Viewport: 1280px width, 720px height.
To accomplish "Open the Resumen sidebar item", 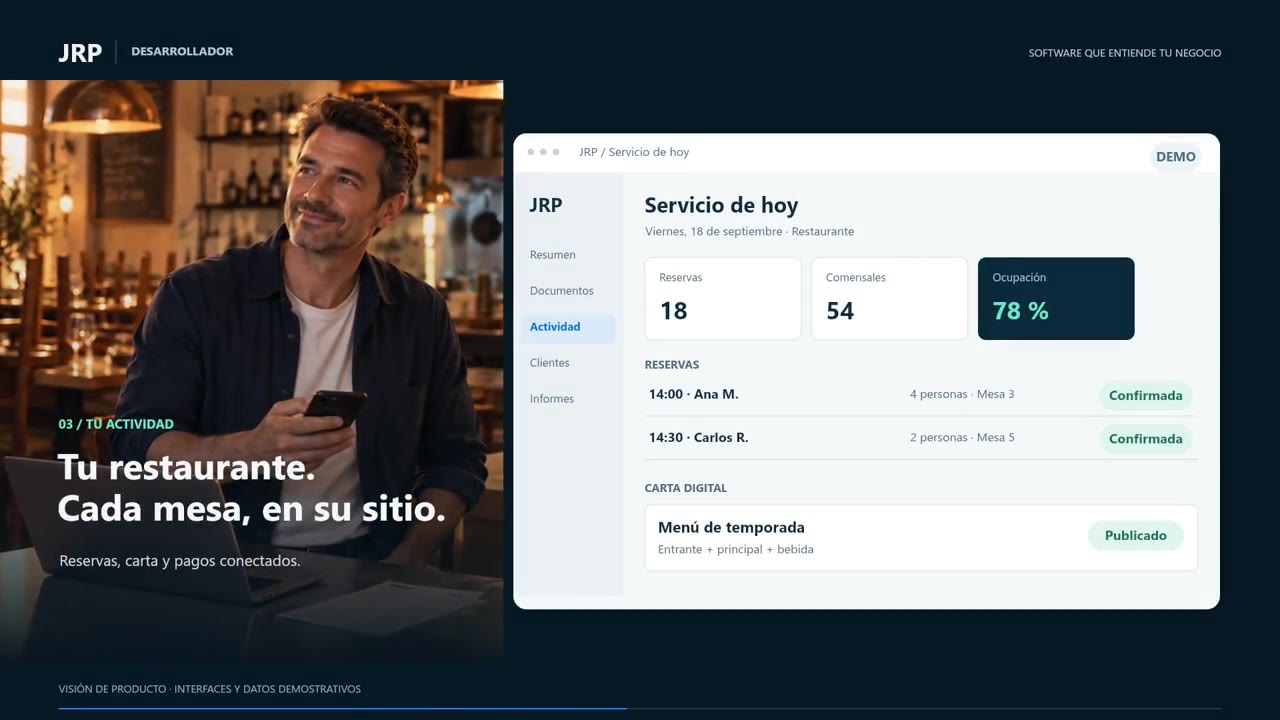I will pyautogui.click(x=553, y=255).
